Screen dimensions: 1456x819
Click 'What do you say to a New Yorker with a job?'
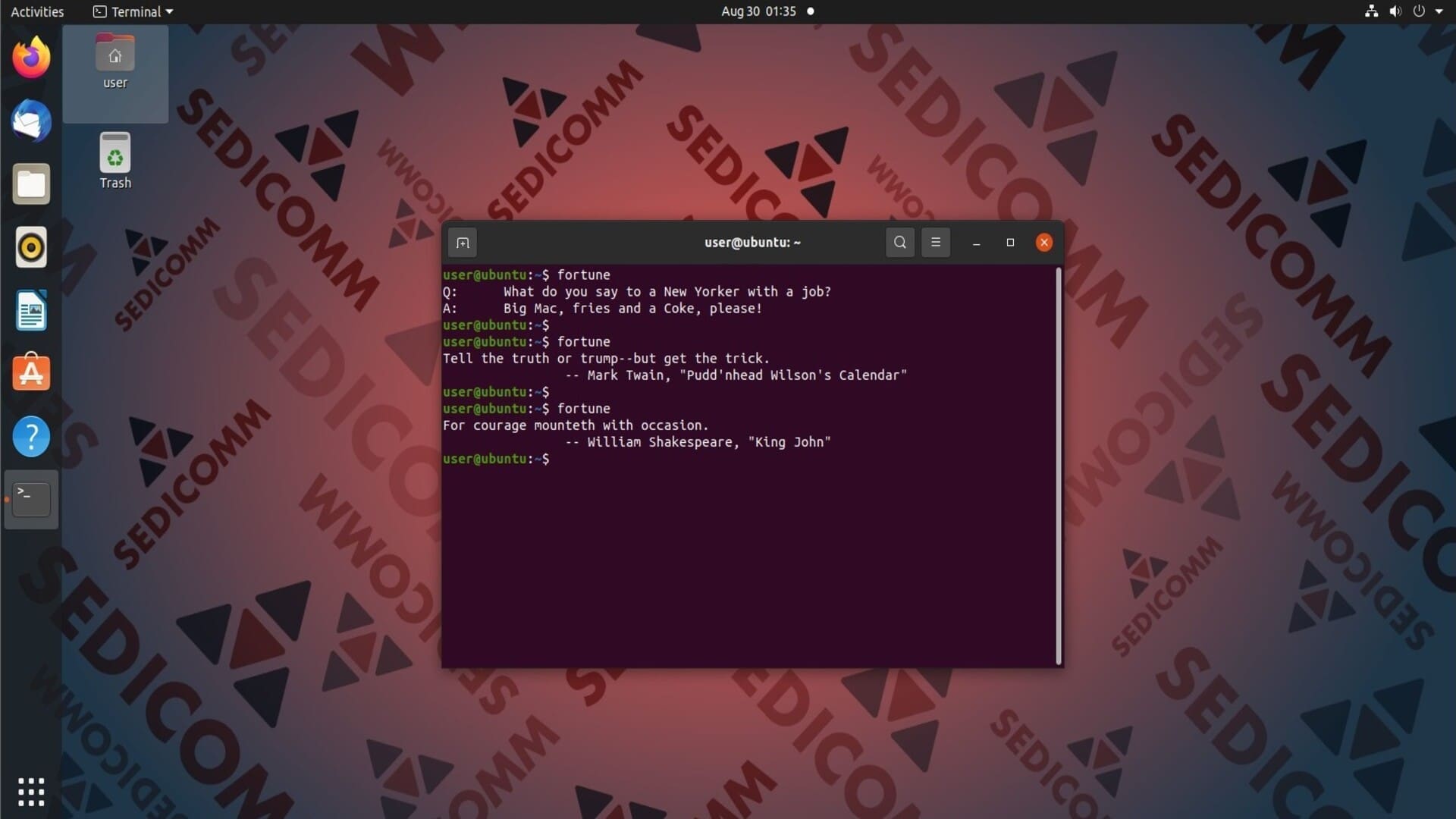pos(667,292)
